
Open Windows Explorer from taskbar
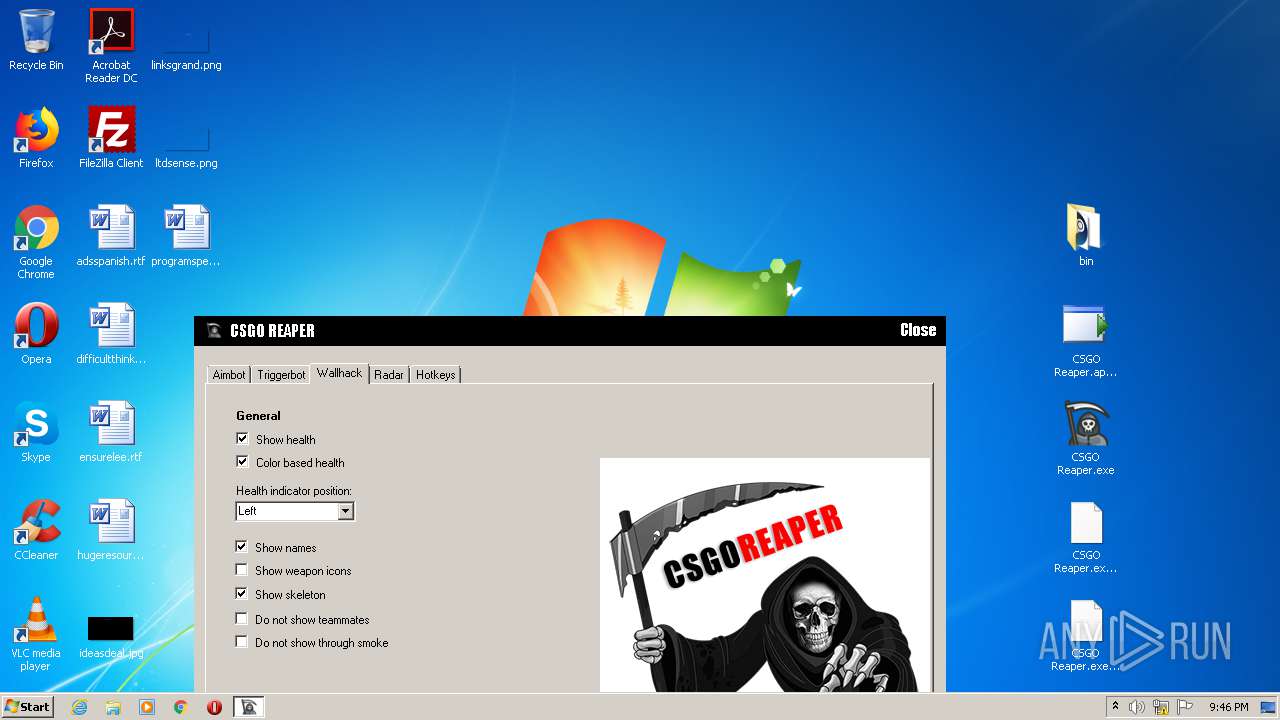[x=113, y=707]
